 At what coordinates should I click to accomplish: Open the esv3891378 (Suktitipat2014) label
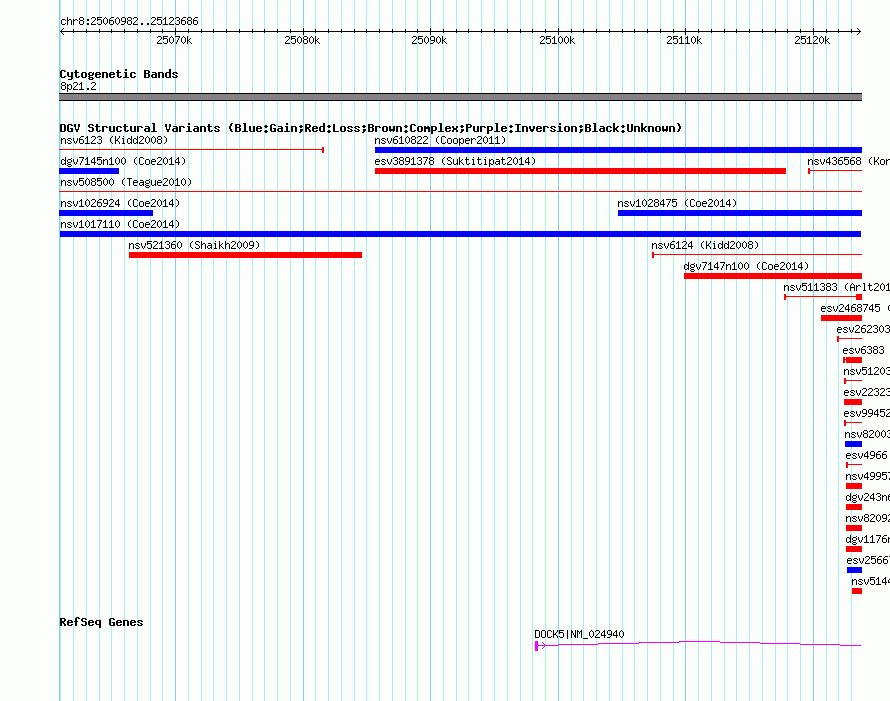[x=455, y=161]
